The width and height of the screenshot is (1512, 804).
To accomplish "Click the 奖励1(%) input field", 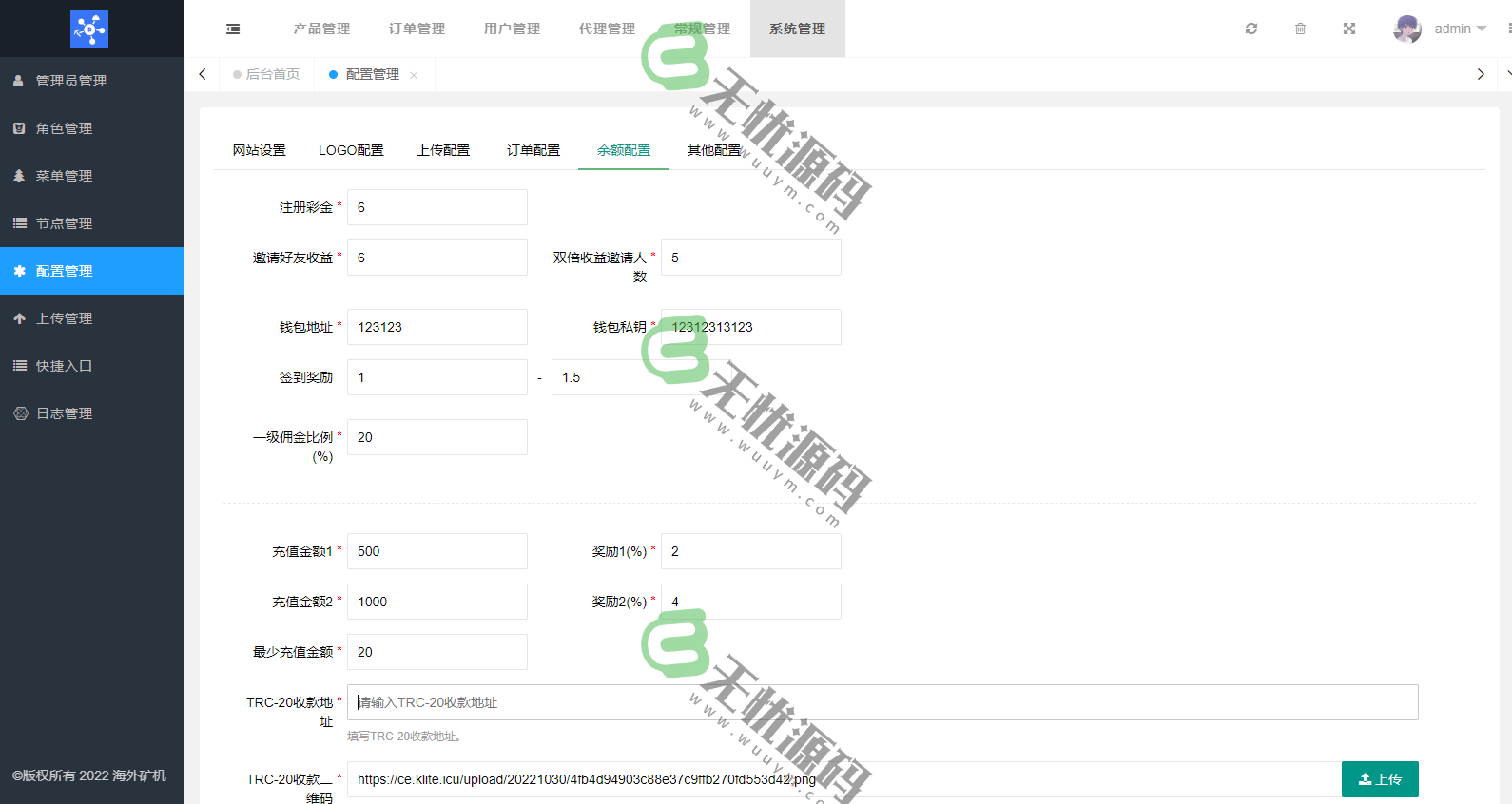I will click(x=751, y=551).
